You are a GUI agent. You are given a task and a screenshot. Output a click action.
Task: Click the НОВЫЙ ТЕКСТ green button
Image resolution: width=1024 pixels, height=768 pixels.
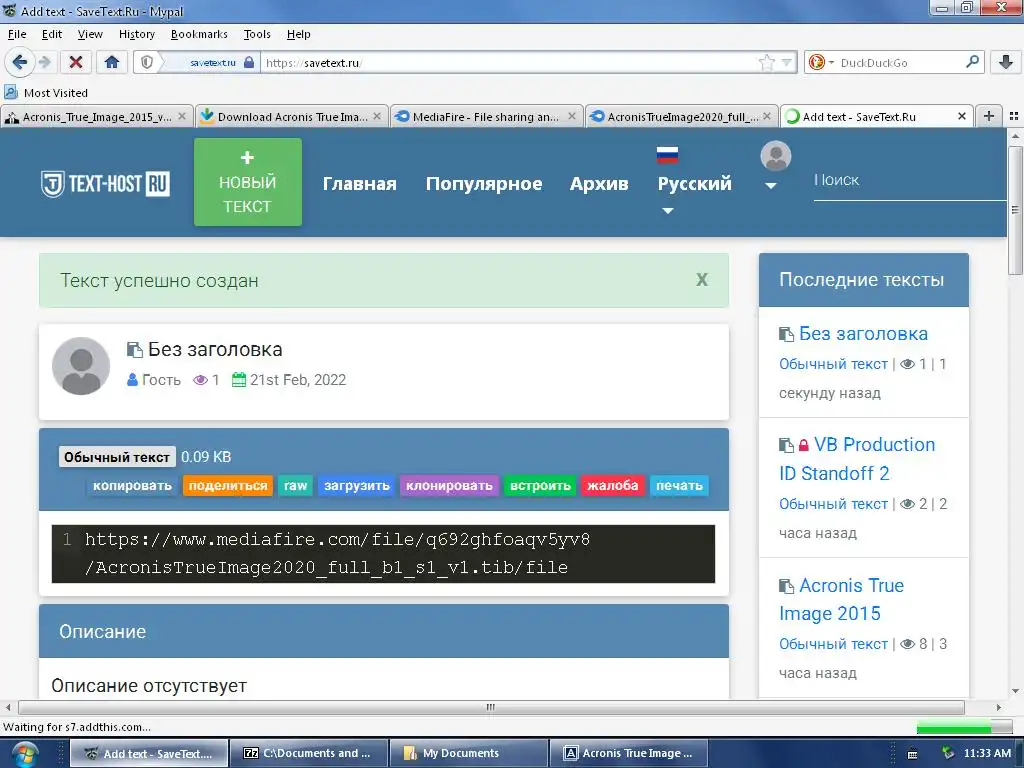click(248, 182)
